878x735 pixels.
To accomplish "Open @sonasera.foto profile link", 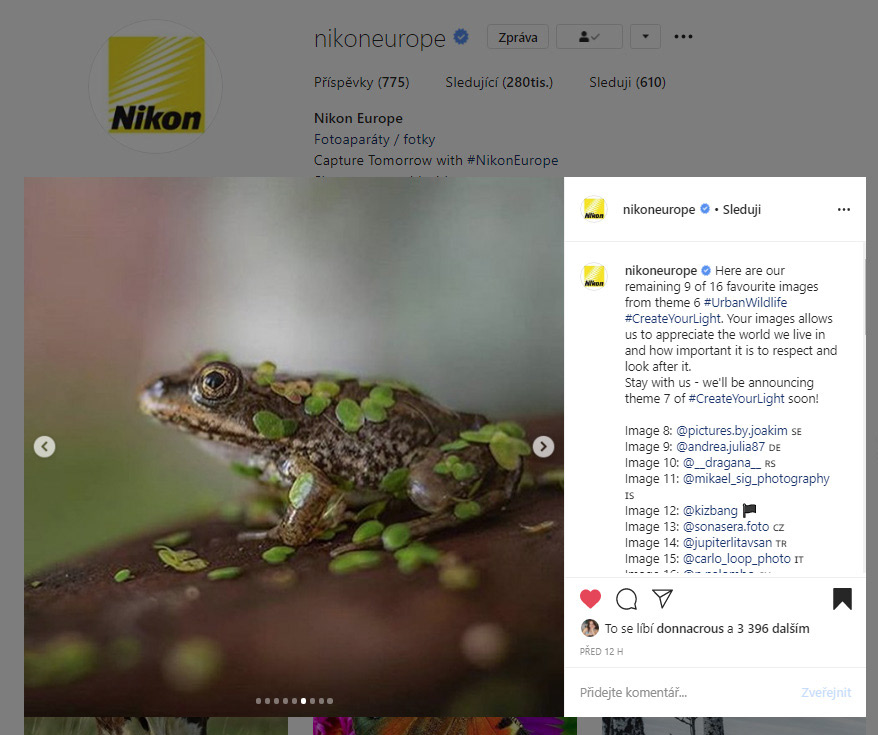I will pyautogui.click(x=726, y=527).
